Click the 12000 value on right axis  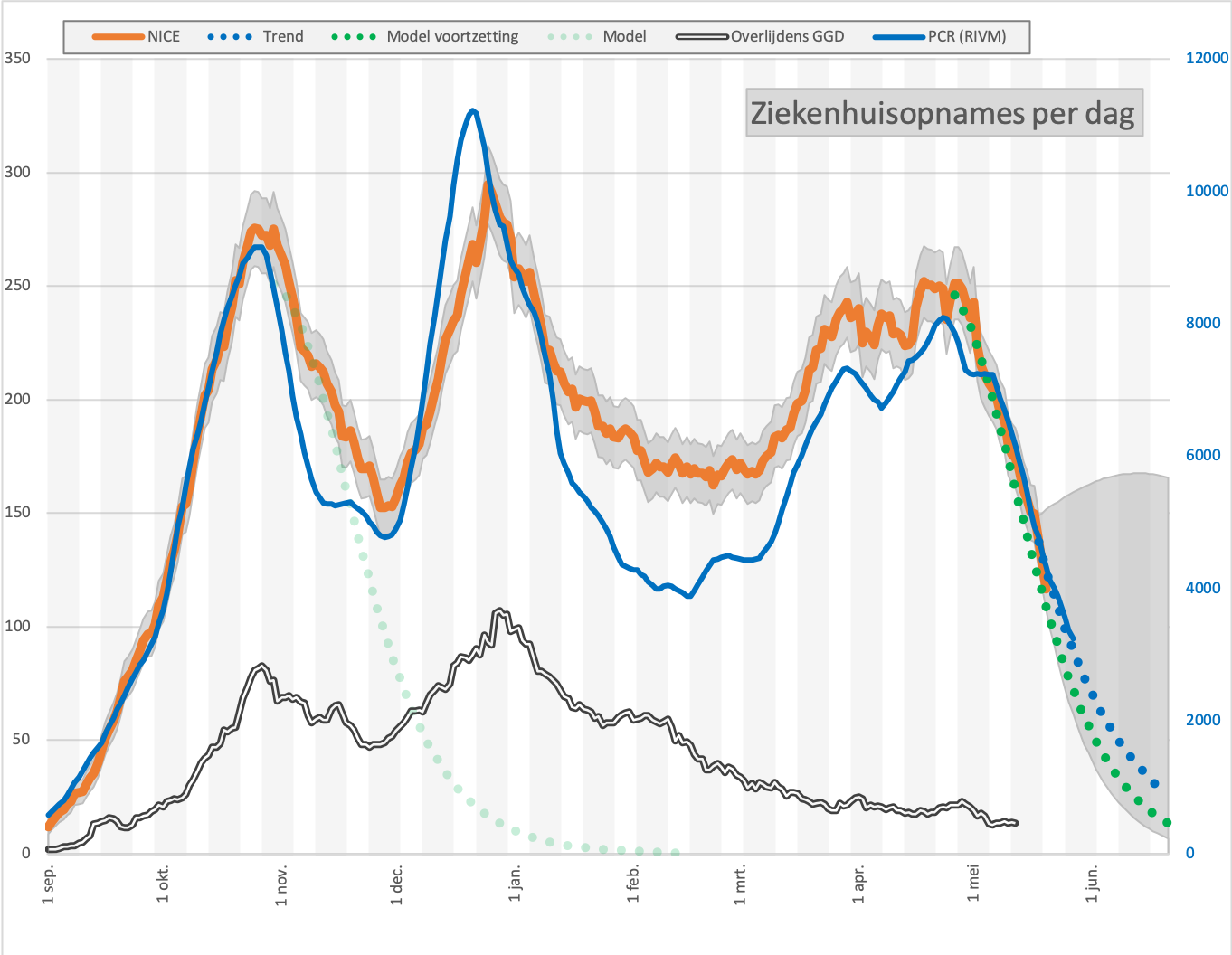[x=1207, y=59]
